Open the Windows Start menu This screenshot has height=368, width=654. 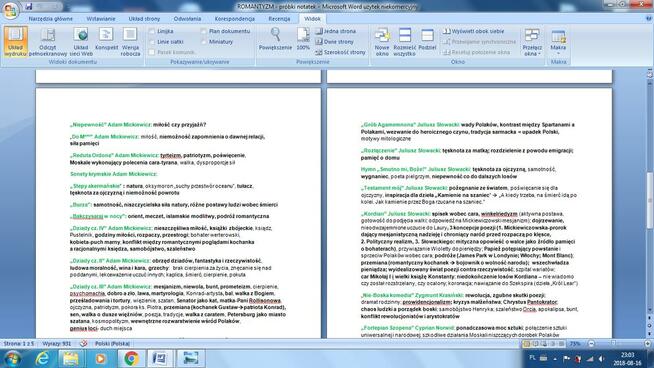pos(13,359)
